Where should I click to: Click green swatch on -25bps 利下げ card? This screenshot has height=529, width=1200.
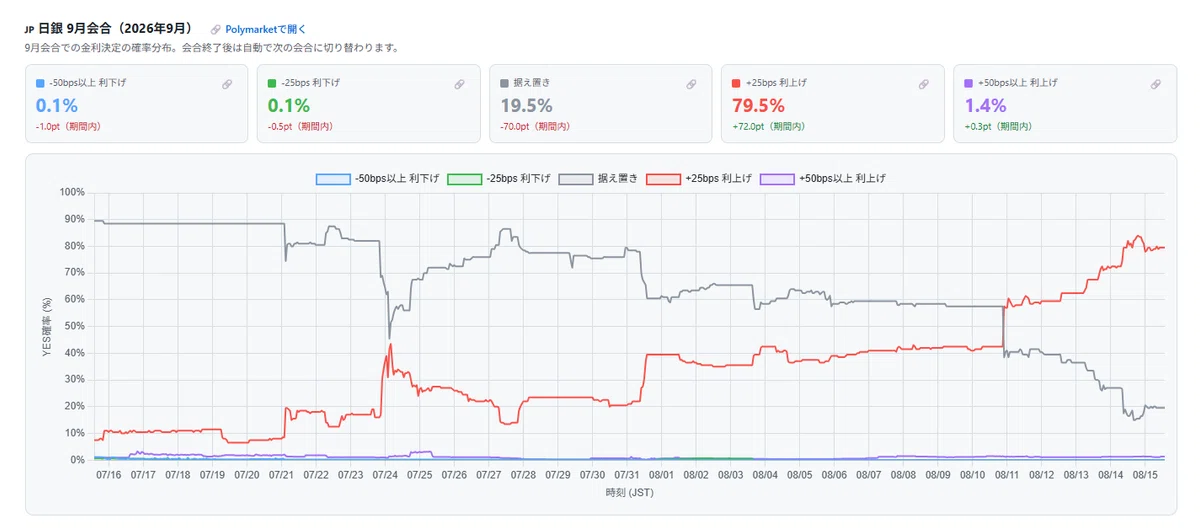point(272,83)
